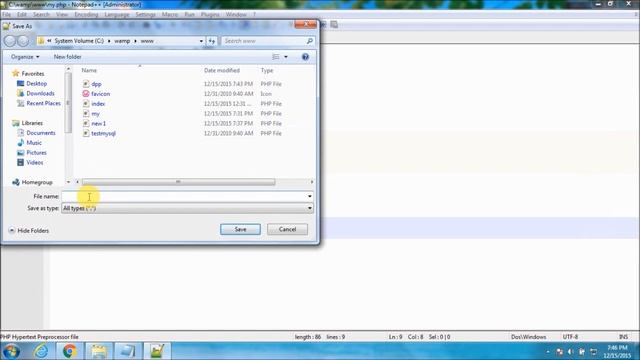Open Notepad++ Plugins menu
The width and height of the screenshot is (640, 360).
pyautogui.click(x=210, y=14)
